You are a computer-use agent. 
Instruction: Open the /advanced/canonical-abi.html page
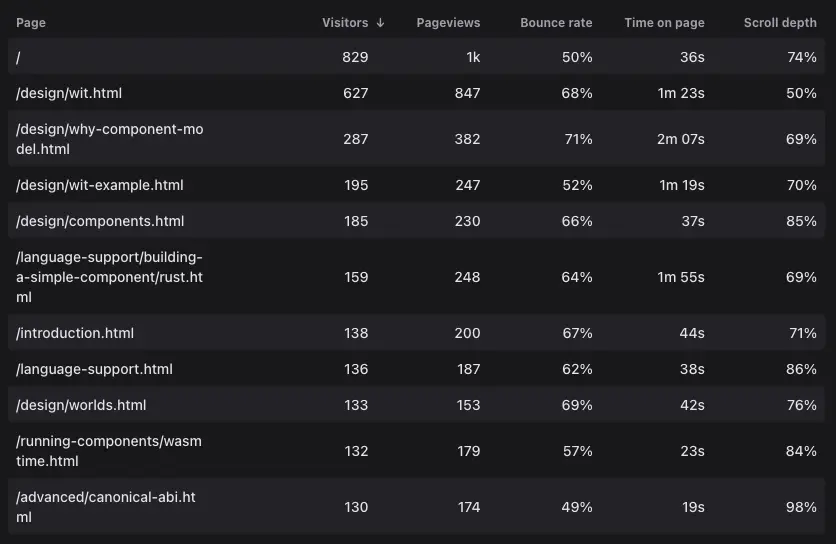106,507
